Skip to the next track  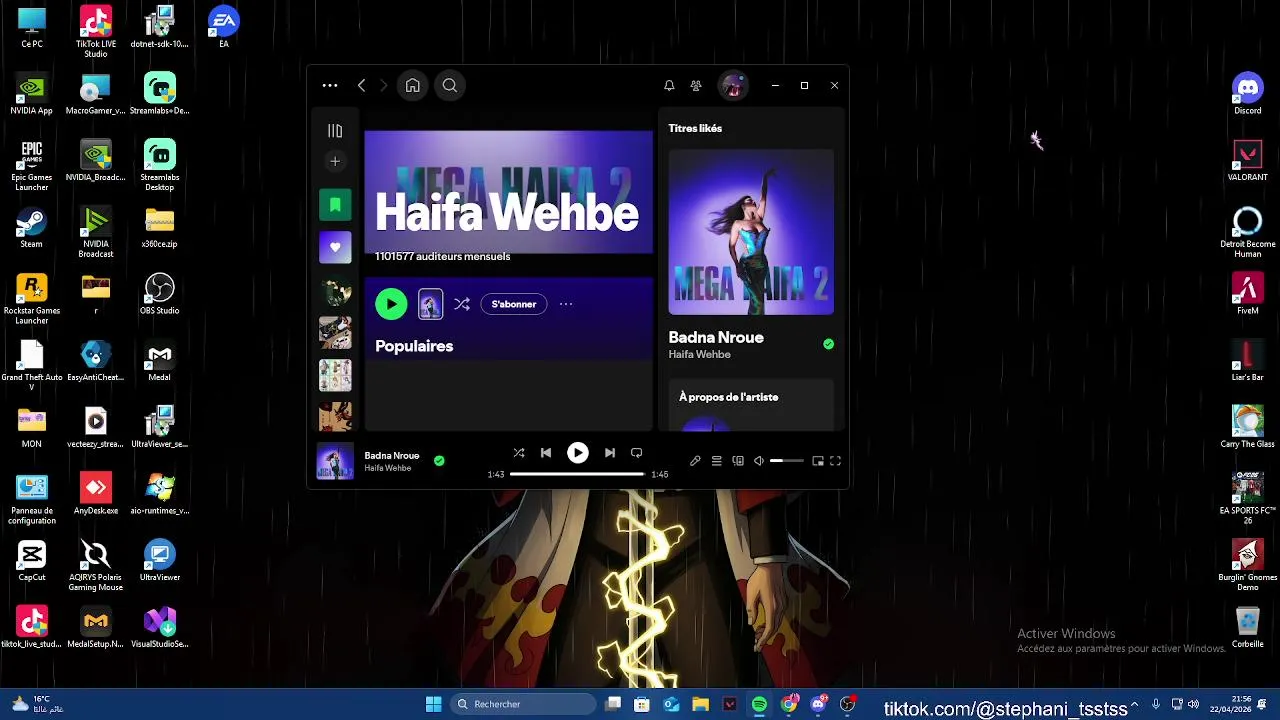point(610,453)
